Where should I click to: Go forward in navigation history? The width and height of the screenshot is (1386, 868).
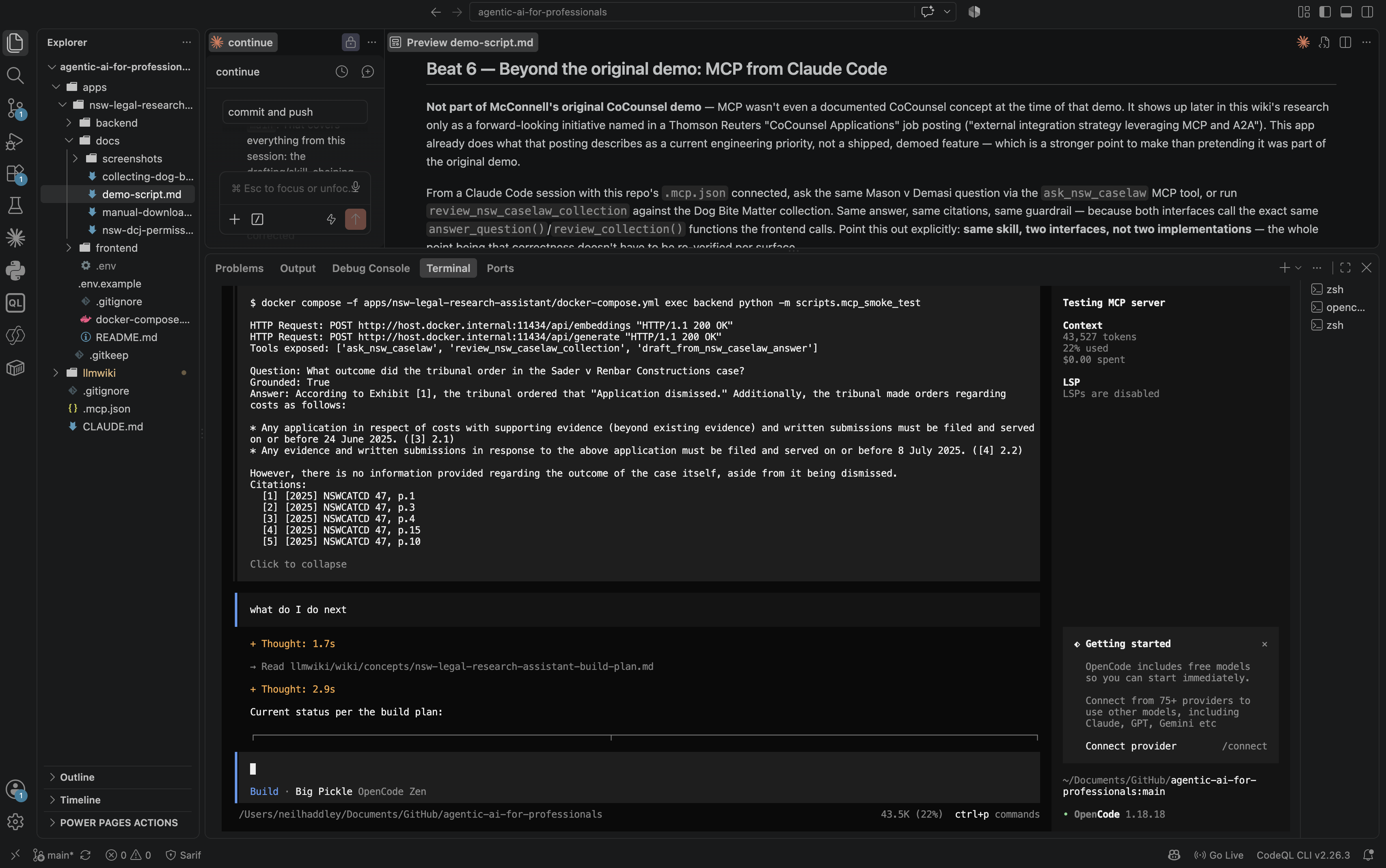point(457,12)
